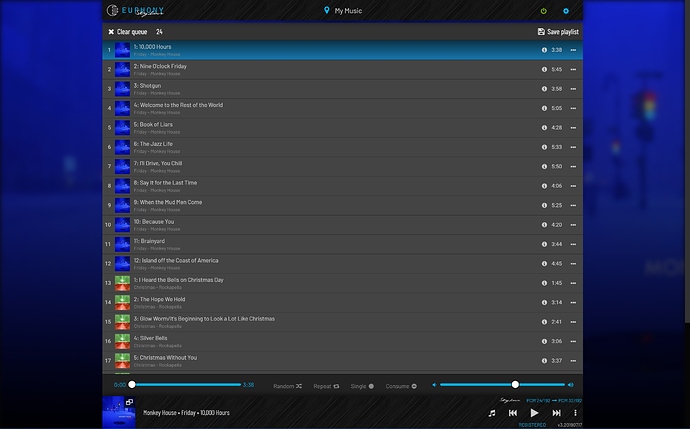The image size is (690, 429).
Task: Select Glow Worm/It's Beginning to Look a Lot Like Christmas
Action: (x=342, y=322)
